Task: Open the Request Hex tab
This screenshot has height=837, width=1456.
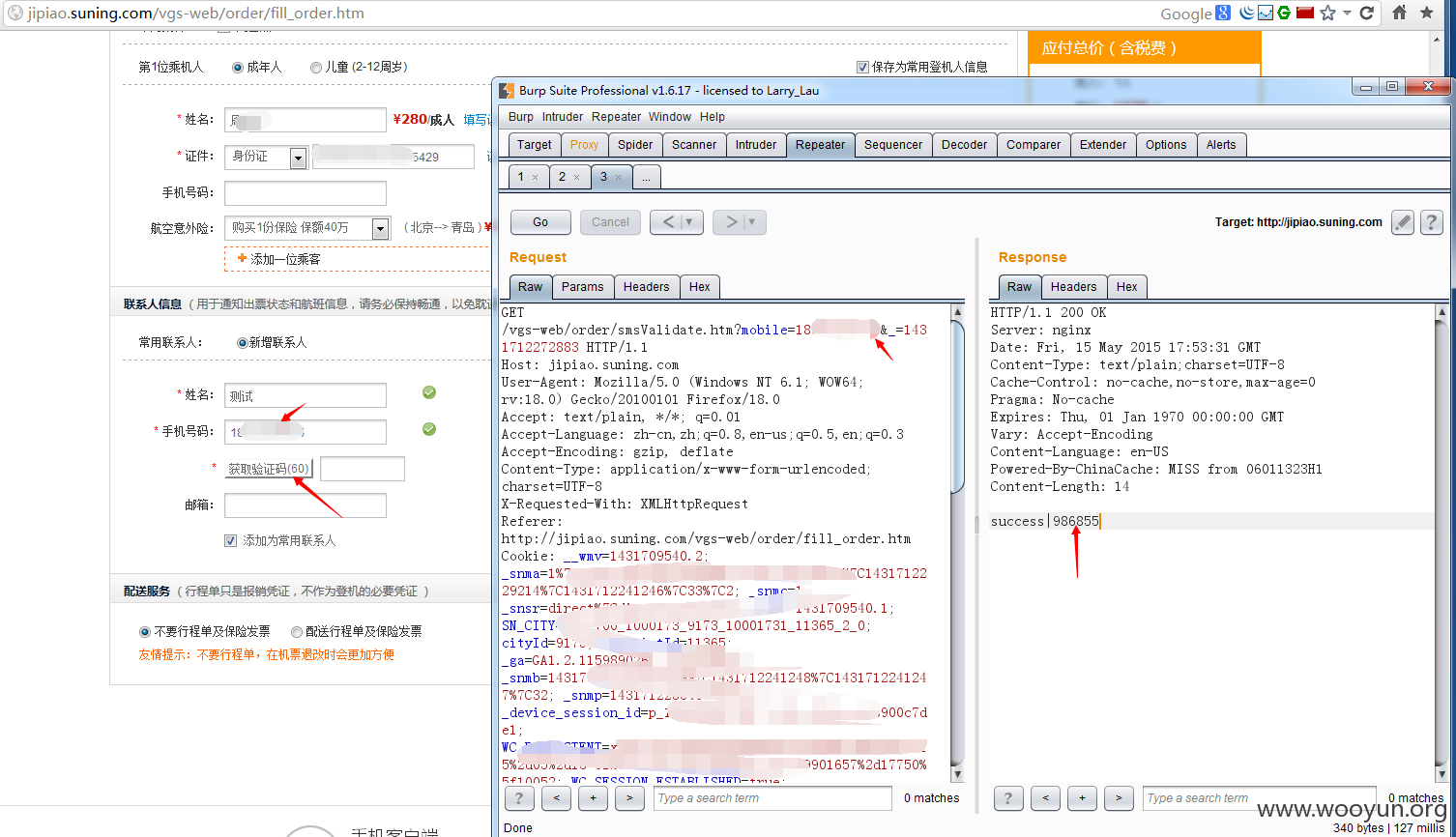Action: [x=700, y=287]
